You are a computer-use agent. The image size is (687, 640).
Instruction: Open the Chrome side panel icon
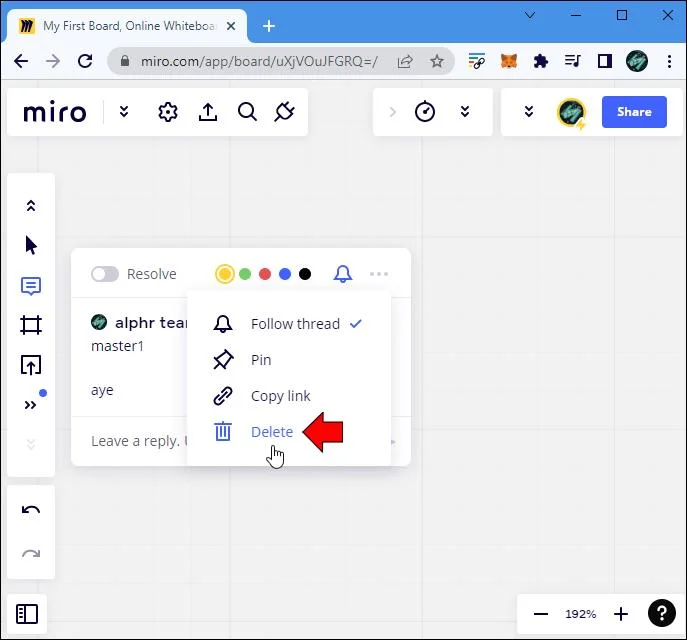pos(605,61)
